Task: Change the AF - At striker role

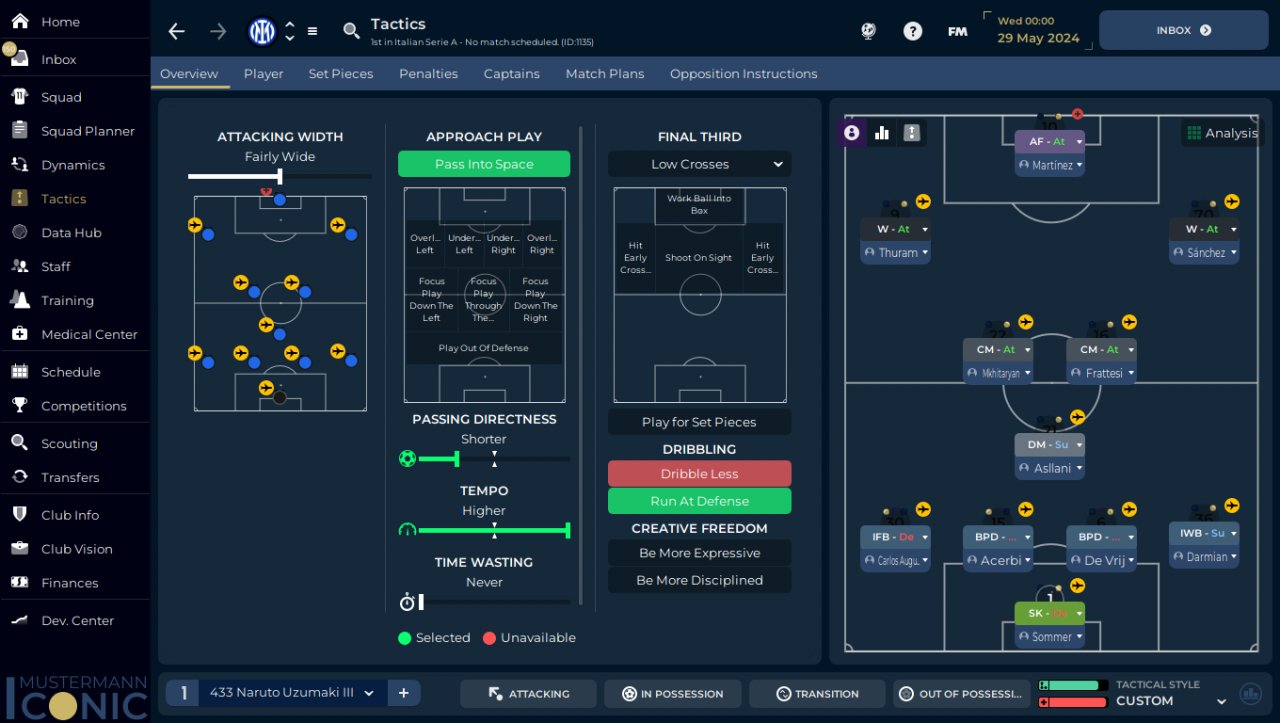Action: [1050, 142]
